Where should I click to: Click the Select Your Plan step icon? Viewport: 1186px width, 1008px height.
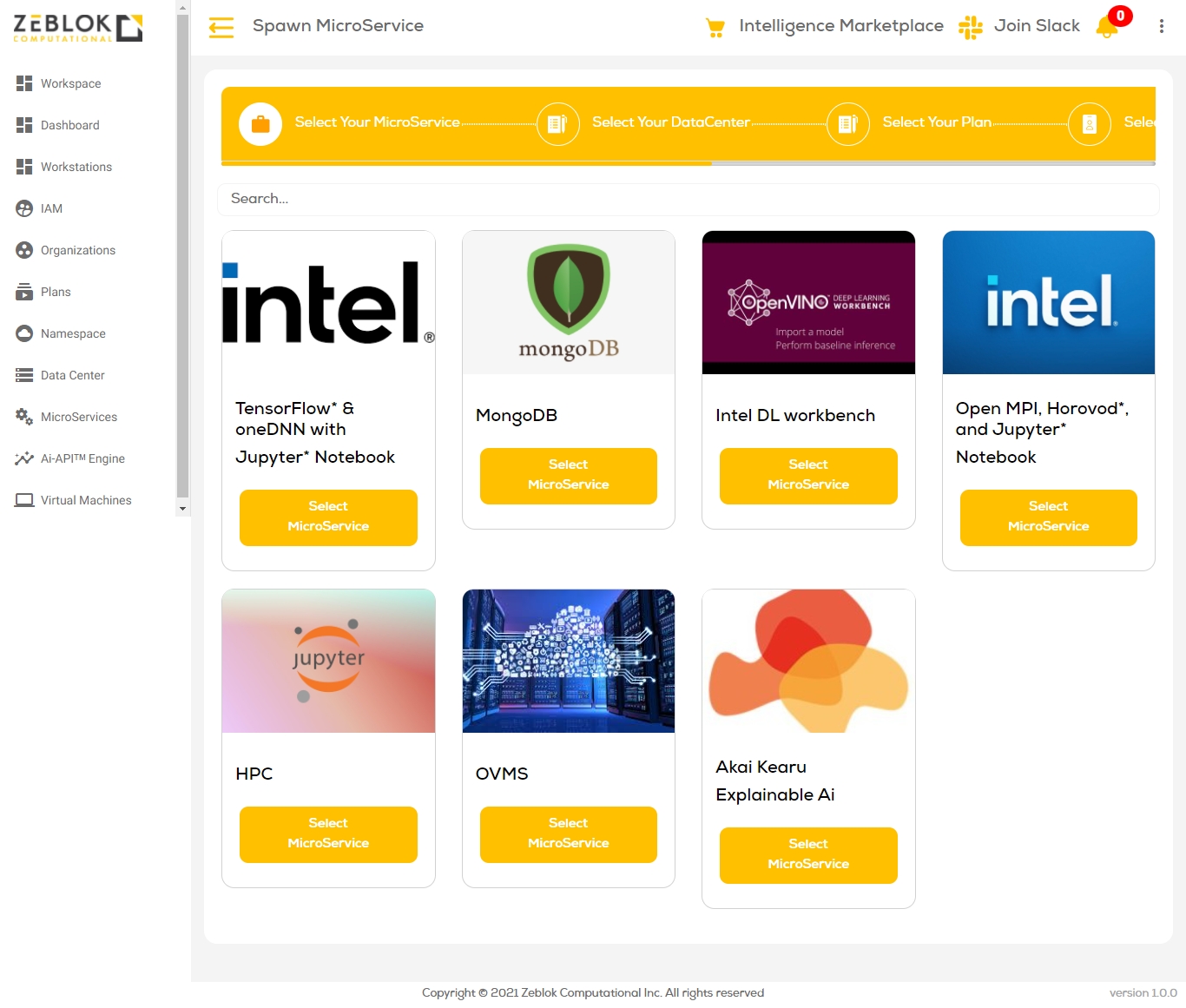pyautogui.click(x=847, y=124)
